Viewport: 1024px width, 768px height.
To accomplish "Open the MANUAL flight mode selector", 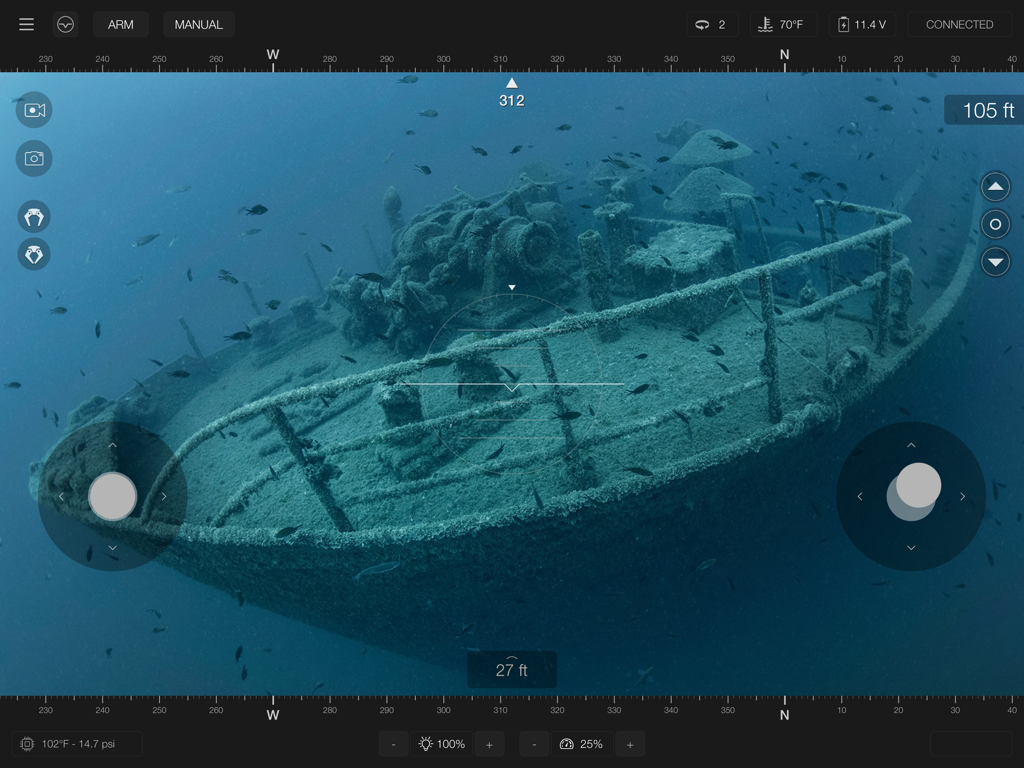I will pyautogui.click(x=198, y=25).
